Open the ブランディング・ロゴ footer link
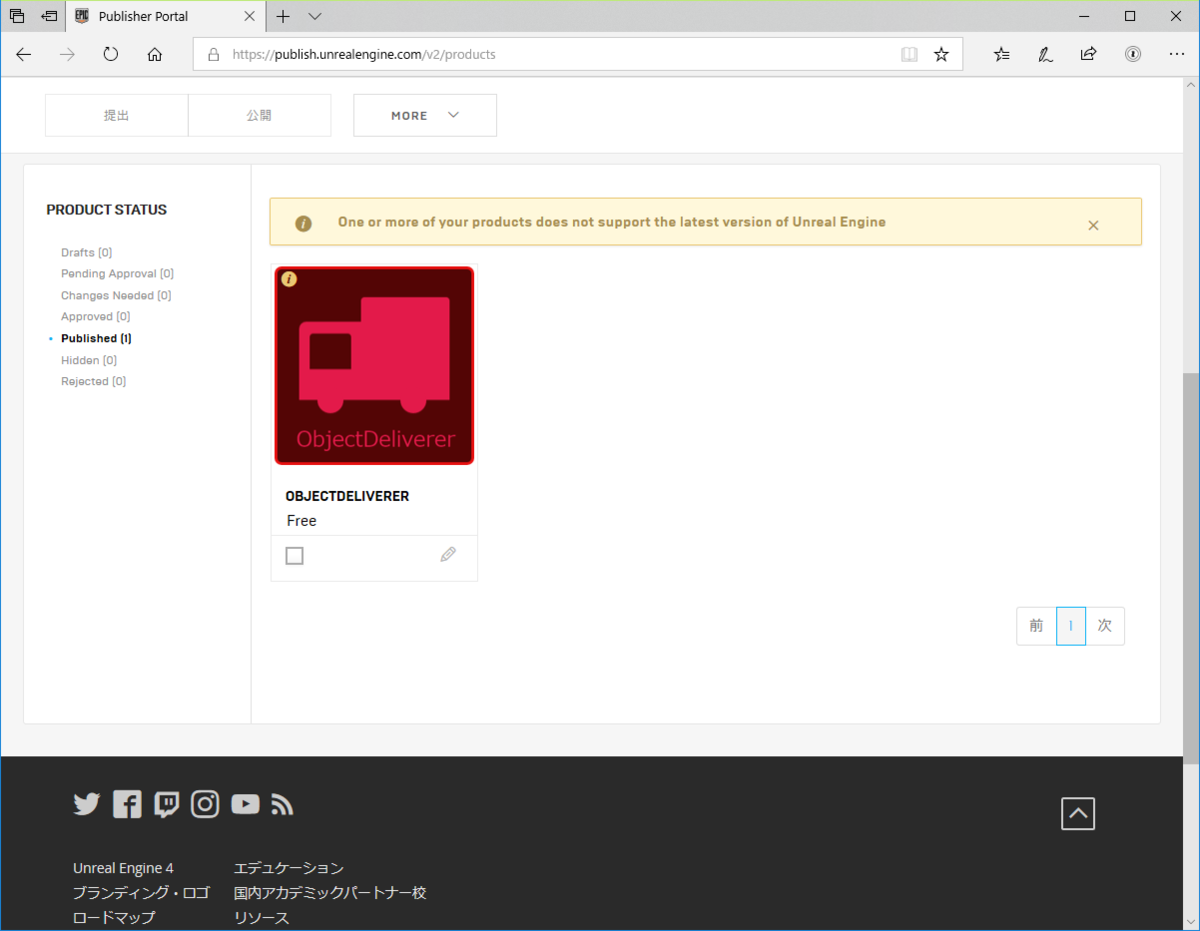This screenshot has width=1200, height=931. (x=141, y=893)
